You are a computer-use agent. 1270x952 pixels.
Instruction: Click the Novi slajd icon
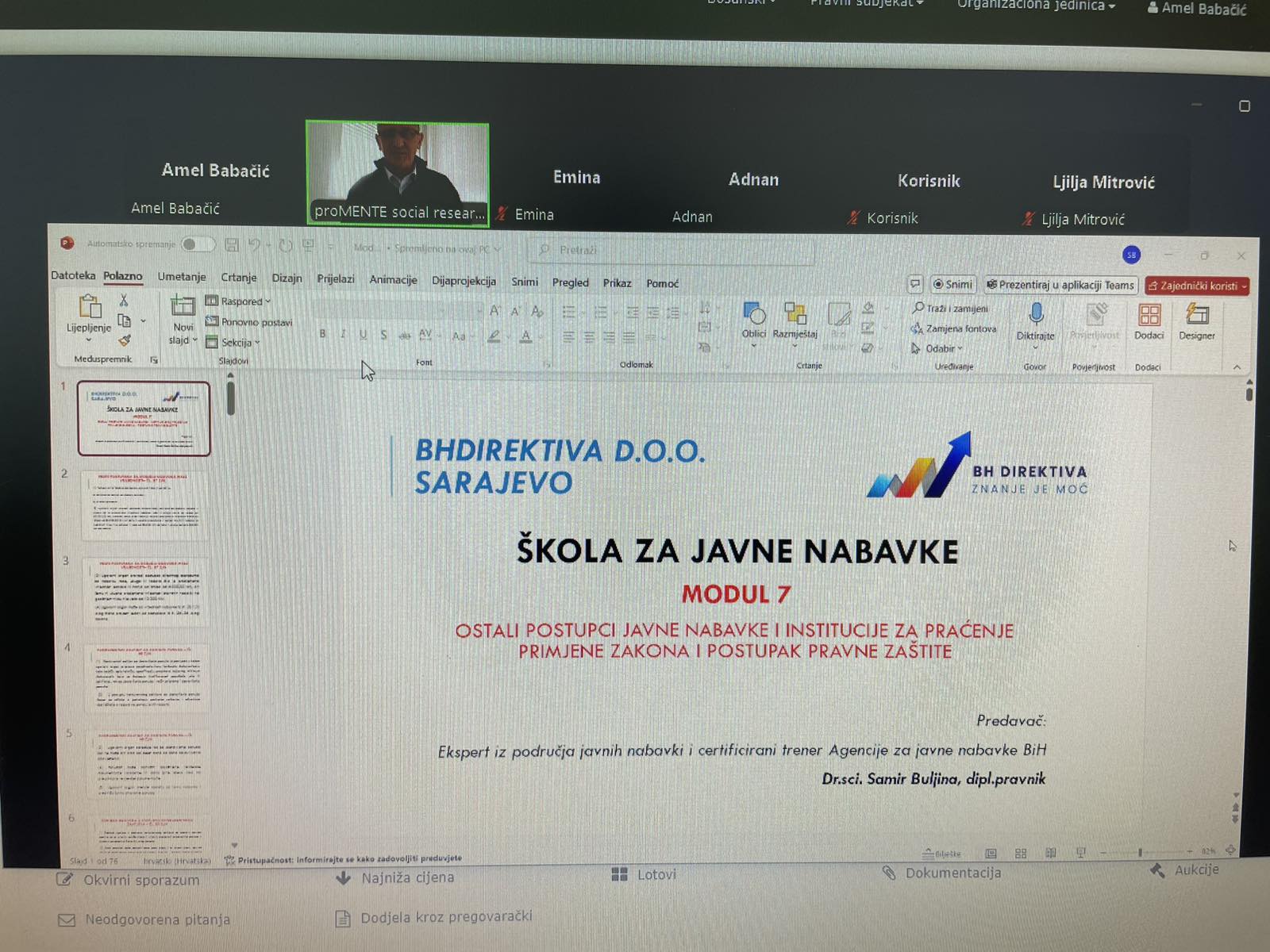click(183, 306)
